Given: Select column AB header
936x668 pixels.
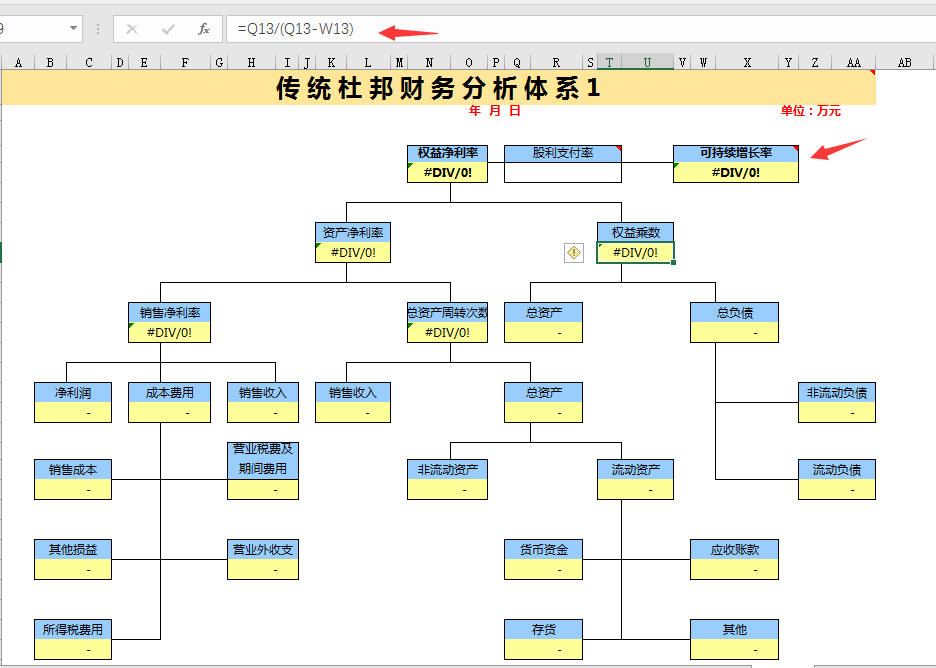Looking at the screenshot, I should point(904,62).
